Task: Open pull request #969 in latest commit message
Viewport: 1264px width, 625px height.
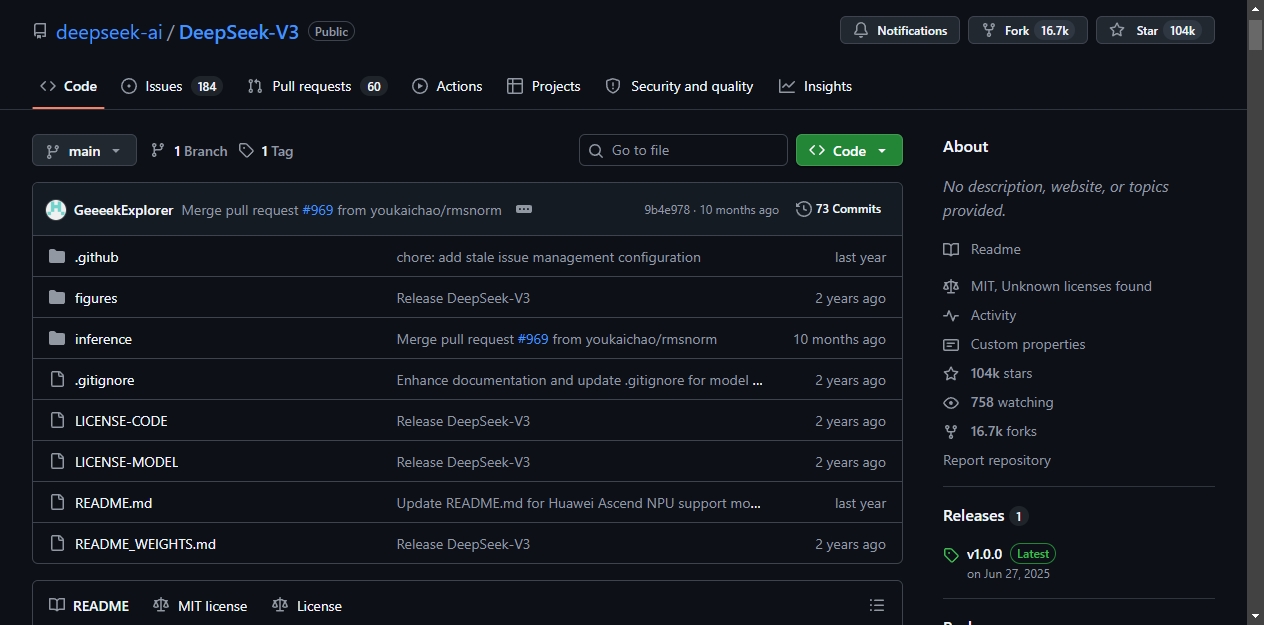Action: [318, 210]
